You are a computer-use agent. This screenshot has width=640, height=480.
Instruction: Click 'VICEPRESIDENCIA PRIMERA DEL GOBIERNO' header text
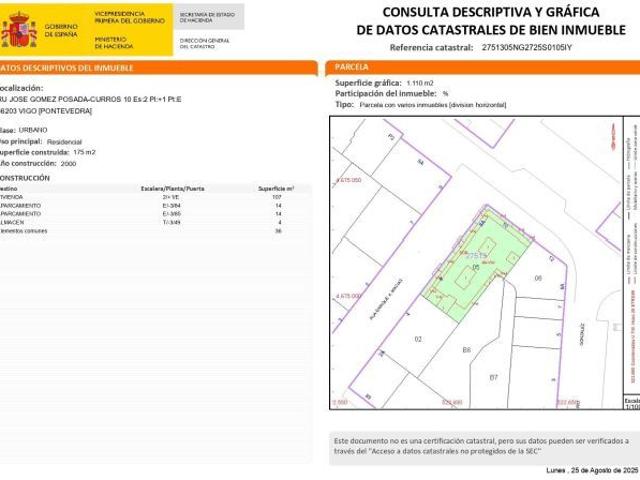click(129, 17)
